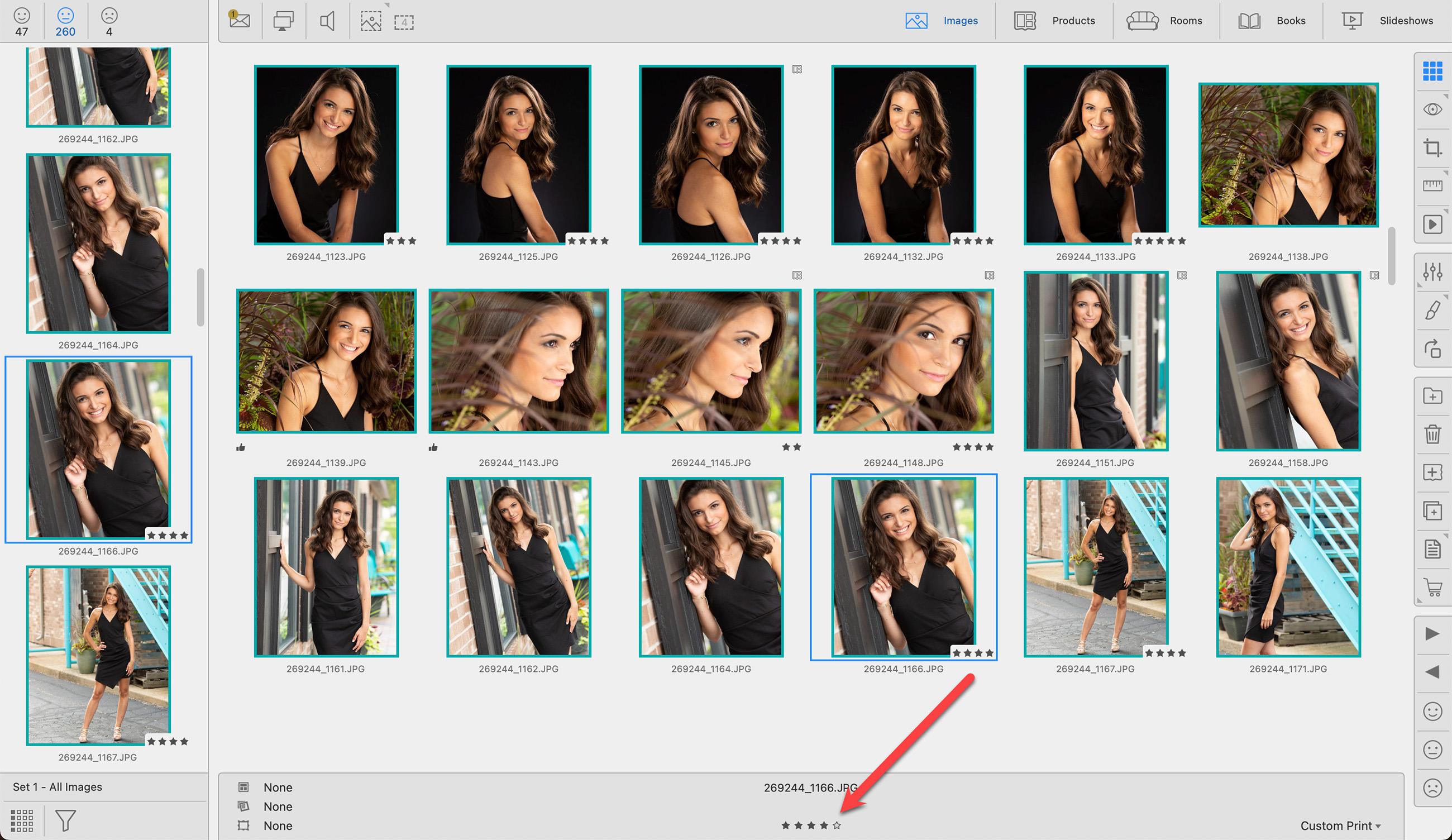Filter by no sad face 4

[x=109, y=21]
